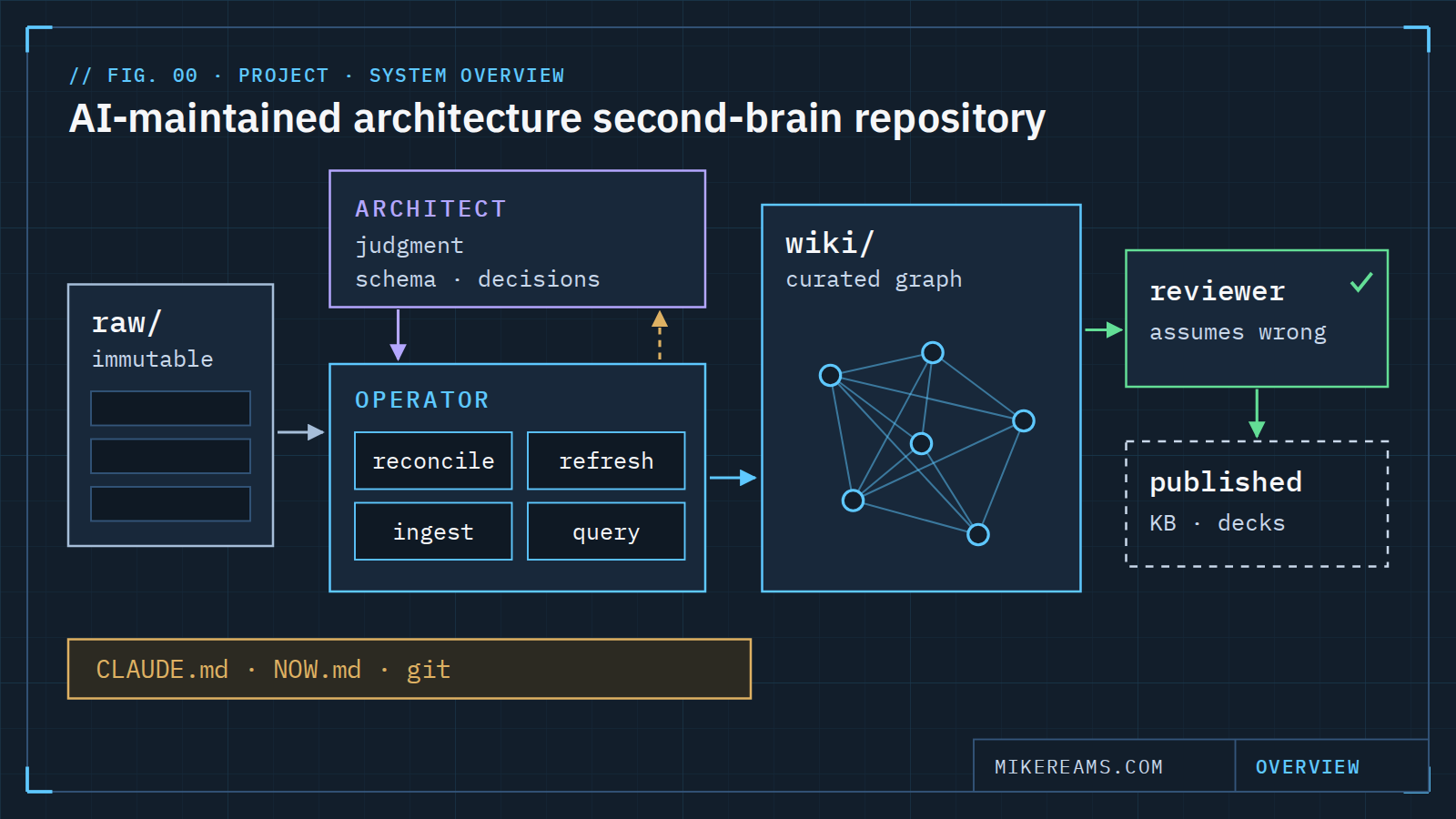Click the OPERATOR heading
The image size is (1456, 819).
pos(422,399)
